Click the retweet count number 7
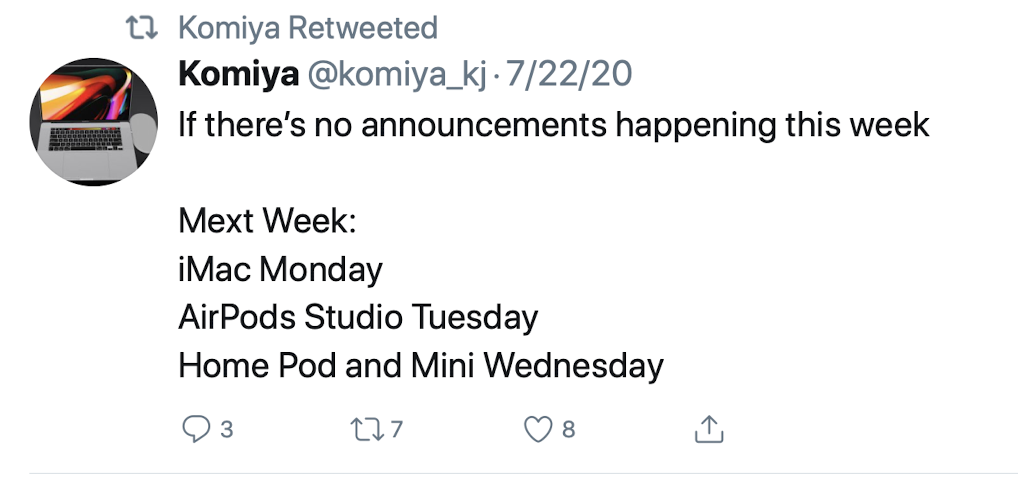Image resolution: width=1018 pixels, height=490 pixels. pos(397,431)
